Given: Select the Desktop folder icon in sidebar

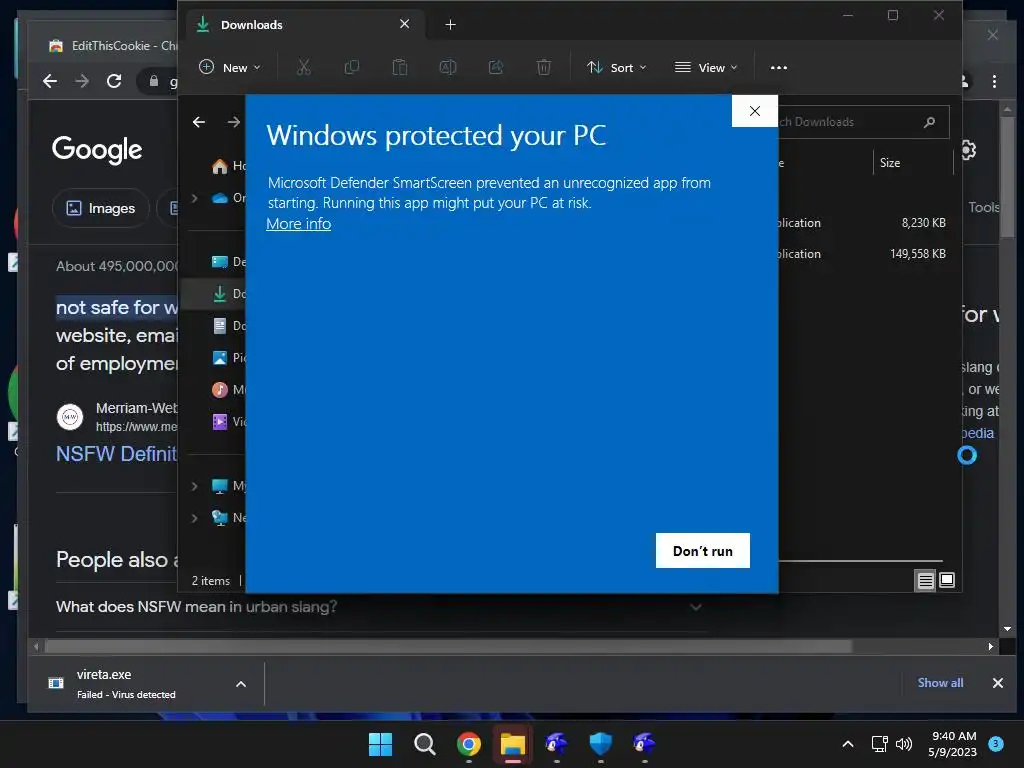Looking at the screenshot, I should pos(220,262).
